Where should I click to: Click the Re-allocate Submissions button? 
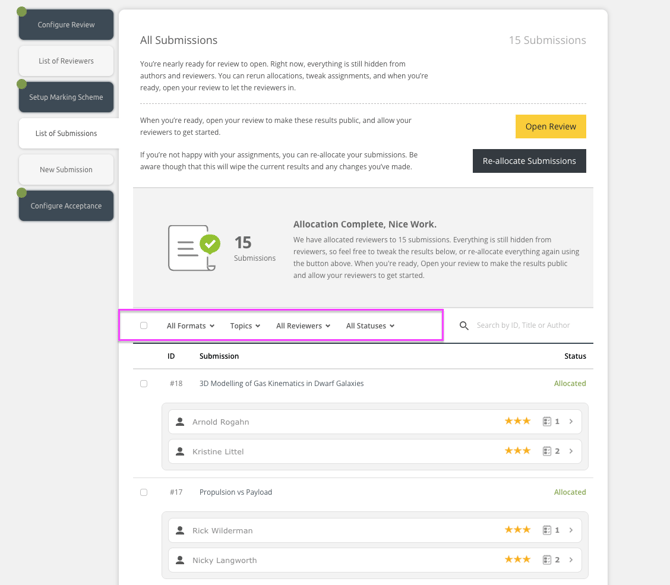click(529, 161)
